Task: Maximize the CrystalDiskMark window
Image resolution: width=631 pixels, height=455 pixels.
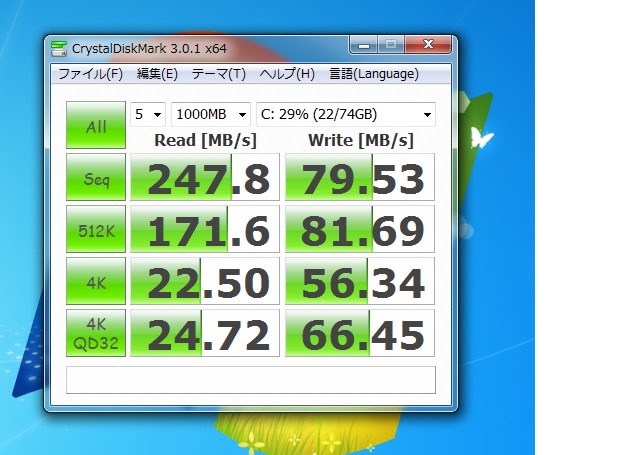Action: point(391,45)
